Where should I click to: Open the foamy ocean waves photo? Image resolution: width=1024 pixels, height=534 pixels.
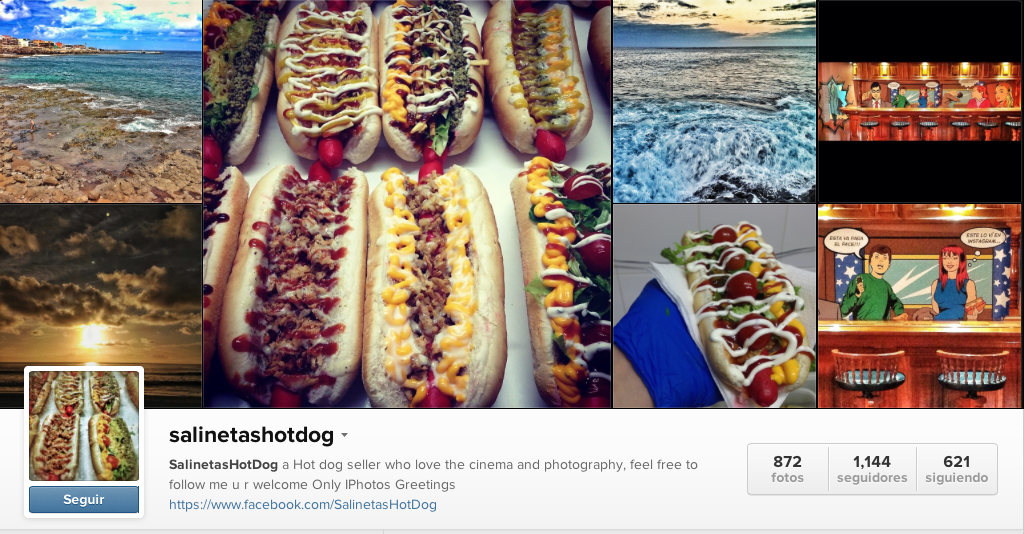[714, 101]
